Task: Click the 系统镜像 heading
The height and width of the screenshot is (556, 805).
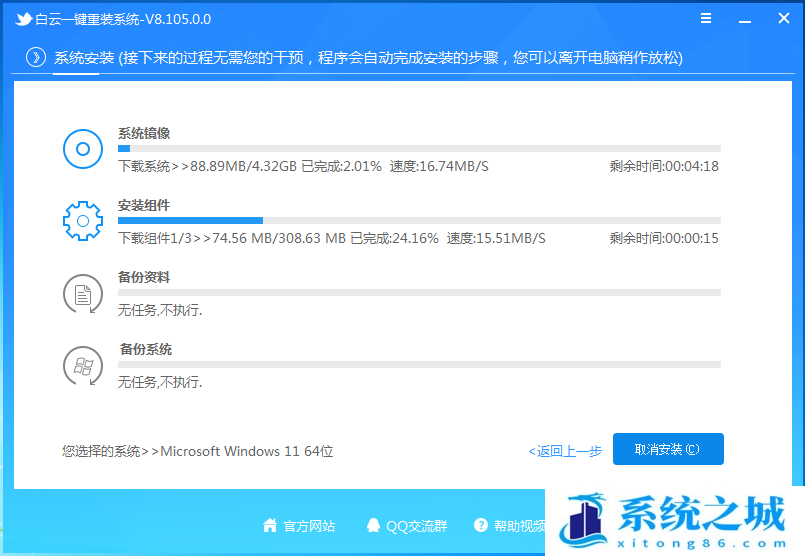Action: click(144, 133)
